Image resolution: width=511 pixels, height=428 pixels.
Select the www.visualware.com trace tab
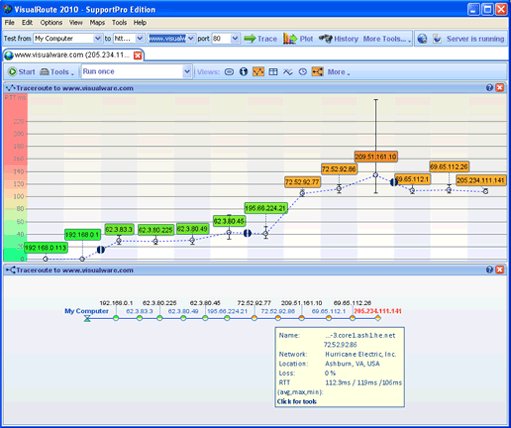[72, 55]
